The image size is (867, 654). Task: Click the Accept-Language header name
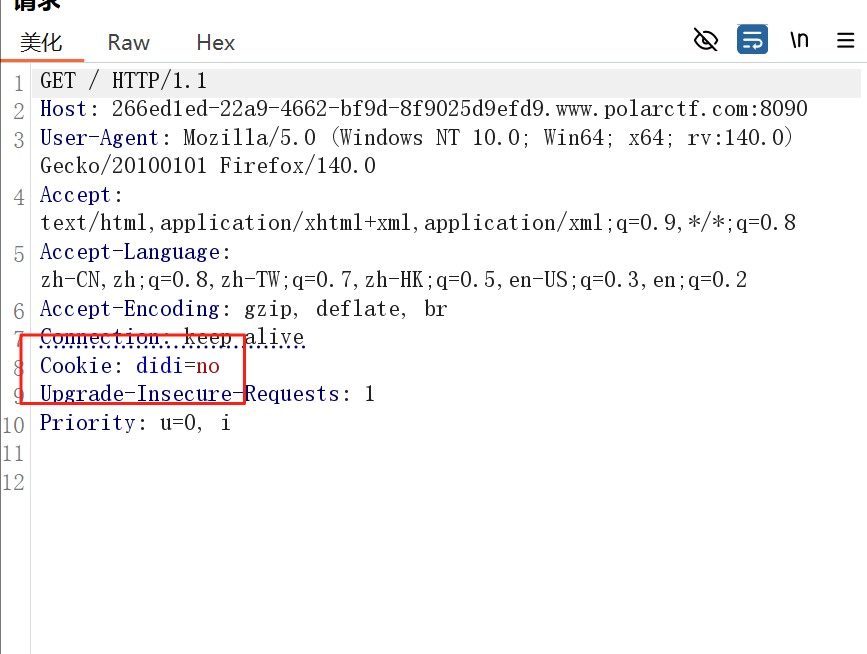point(130,252)
